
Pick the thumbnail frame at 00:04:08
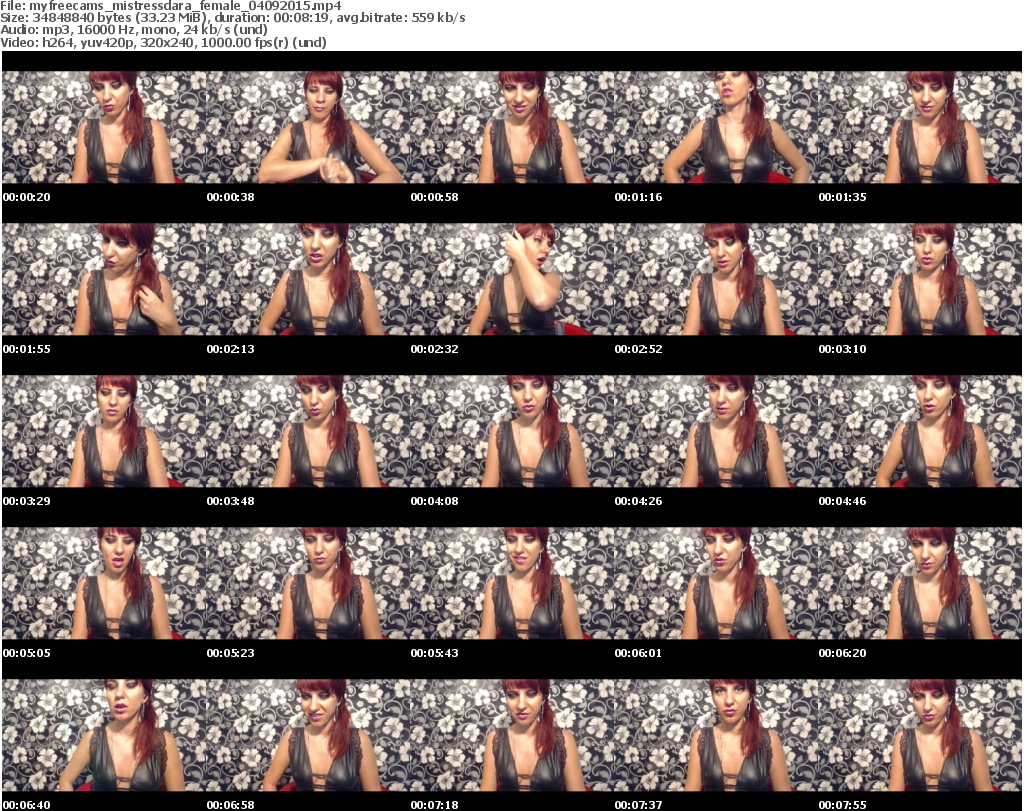[512, 432]
